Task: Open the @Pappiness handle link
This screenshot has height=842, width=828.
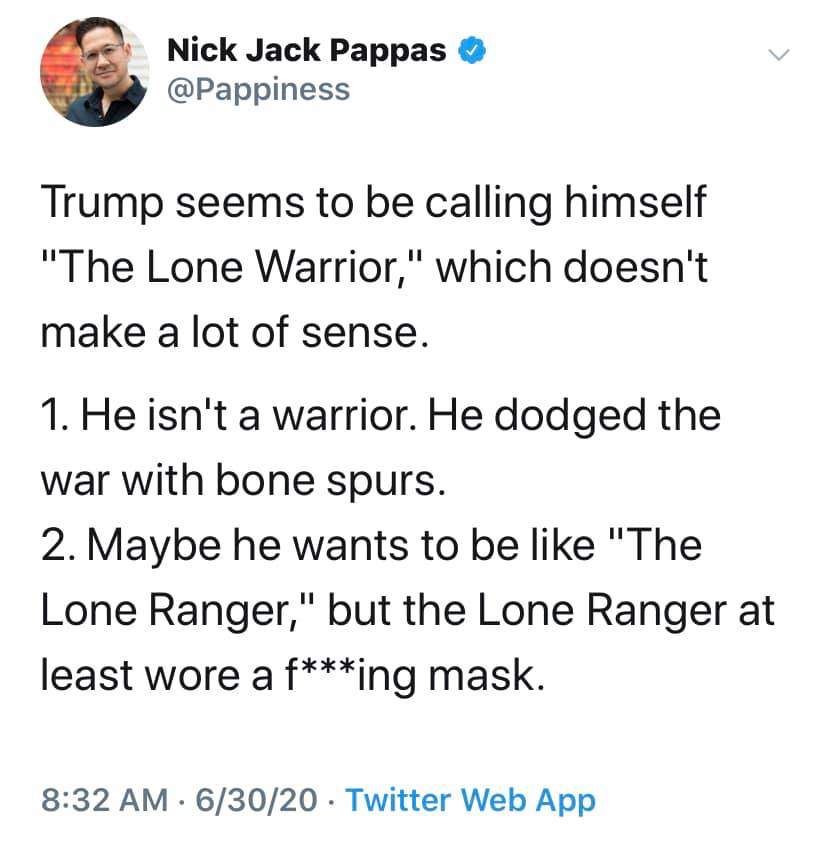Action: (x=258, y=89)
